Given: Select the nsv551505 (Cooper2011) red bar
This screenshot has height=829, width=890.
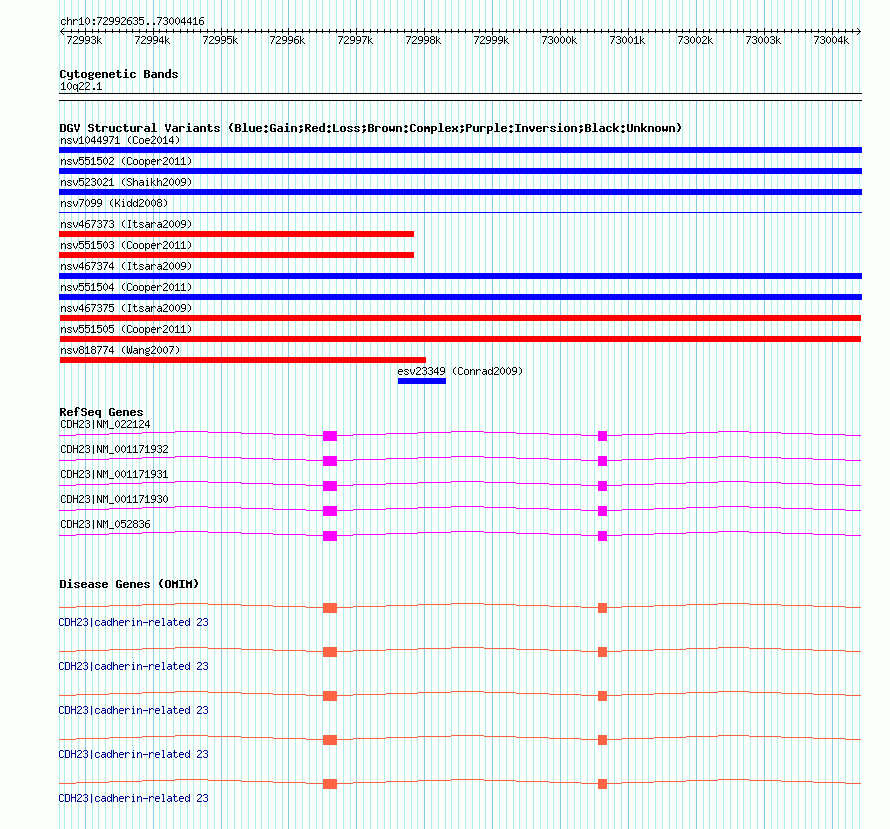Looking at the screenshot, I should tap(460, 339).
